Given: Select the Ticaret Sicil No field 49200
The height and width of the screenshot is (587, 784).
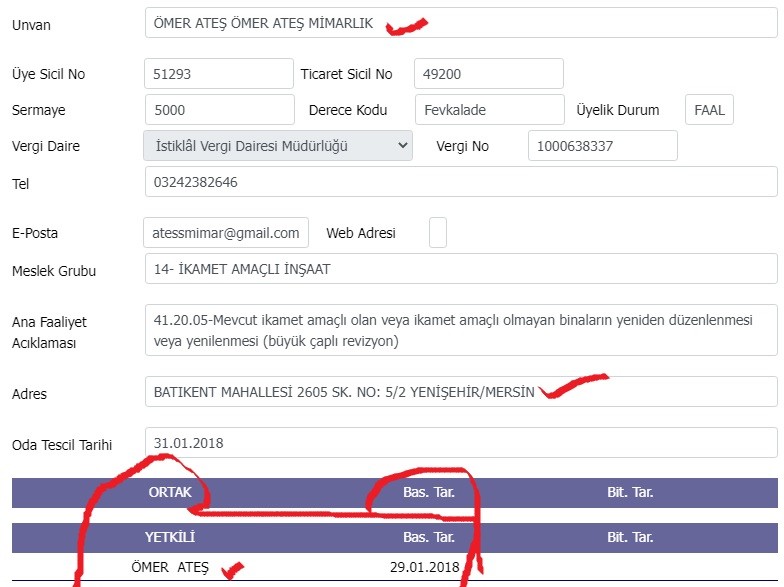Looking at the screenshot, I should point(489,74).
